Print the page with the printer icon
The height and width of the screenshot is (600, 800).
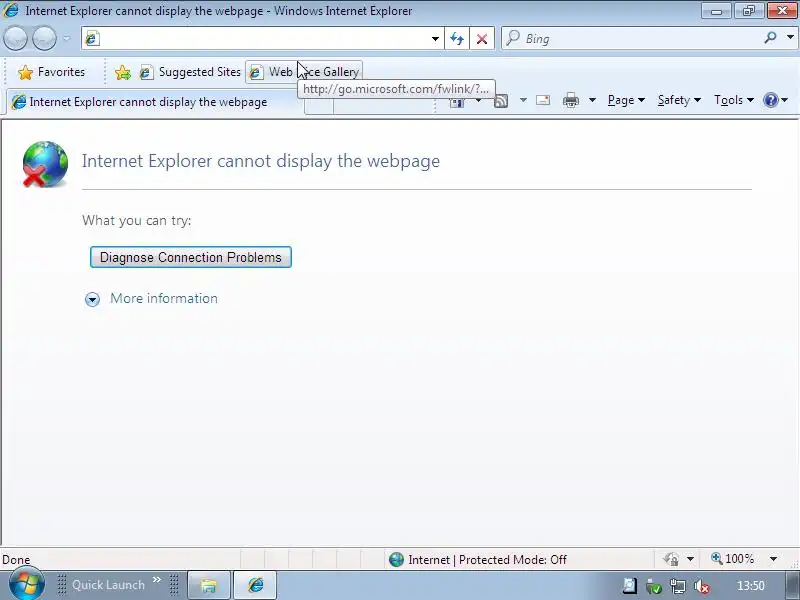571,100
